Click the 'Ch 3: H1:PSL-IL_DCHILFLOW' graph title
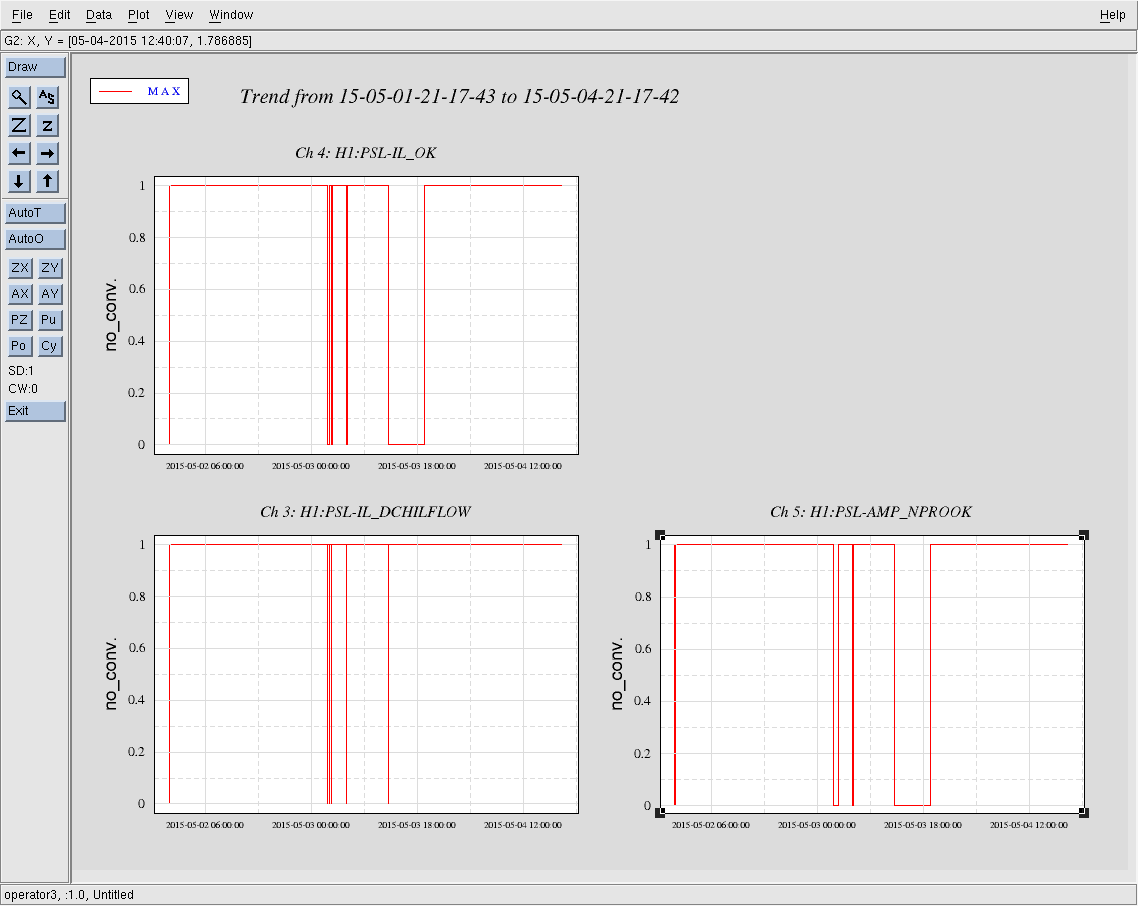 [366, 512]
